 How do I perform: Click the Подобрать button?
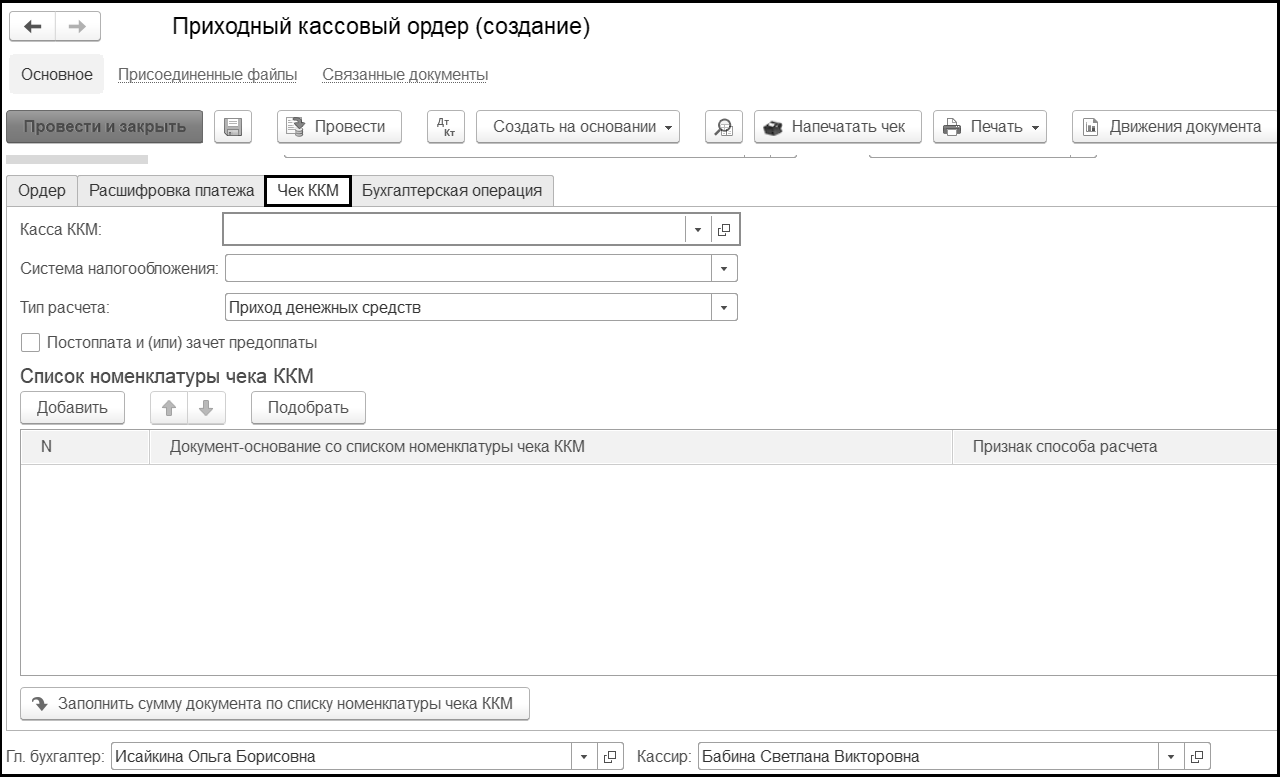click(x=308, y=408)
